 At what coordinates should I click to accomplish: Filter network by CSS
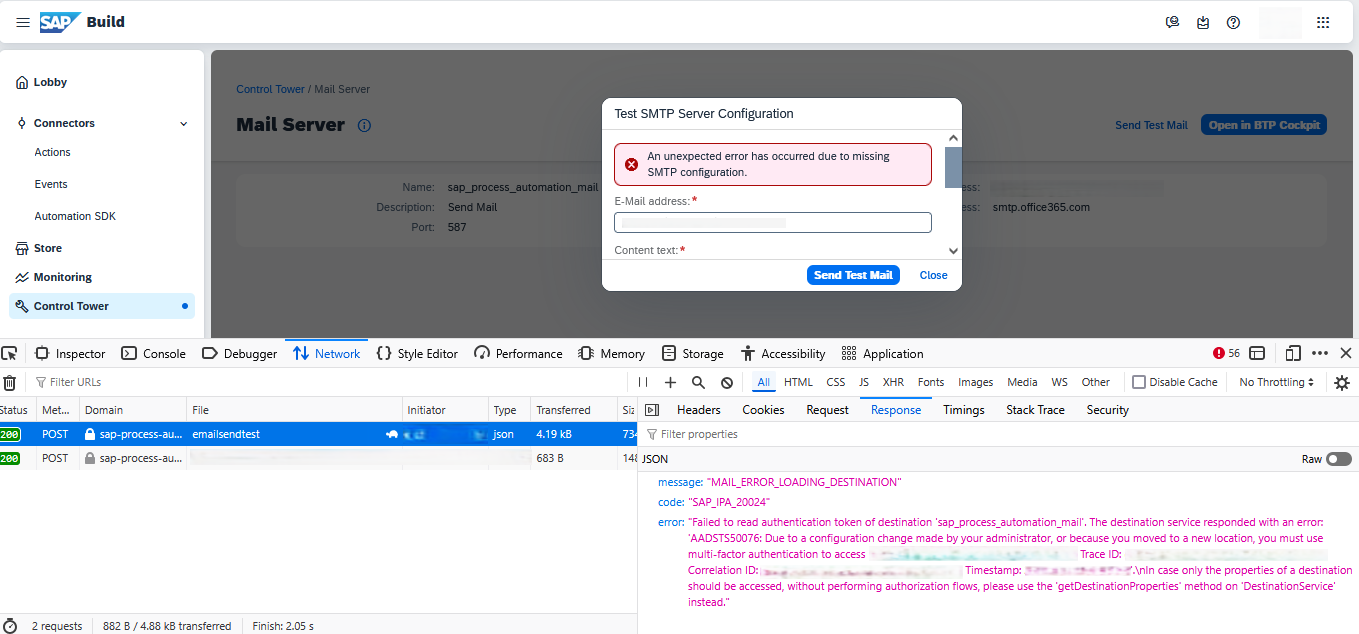(836, 382)
